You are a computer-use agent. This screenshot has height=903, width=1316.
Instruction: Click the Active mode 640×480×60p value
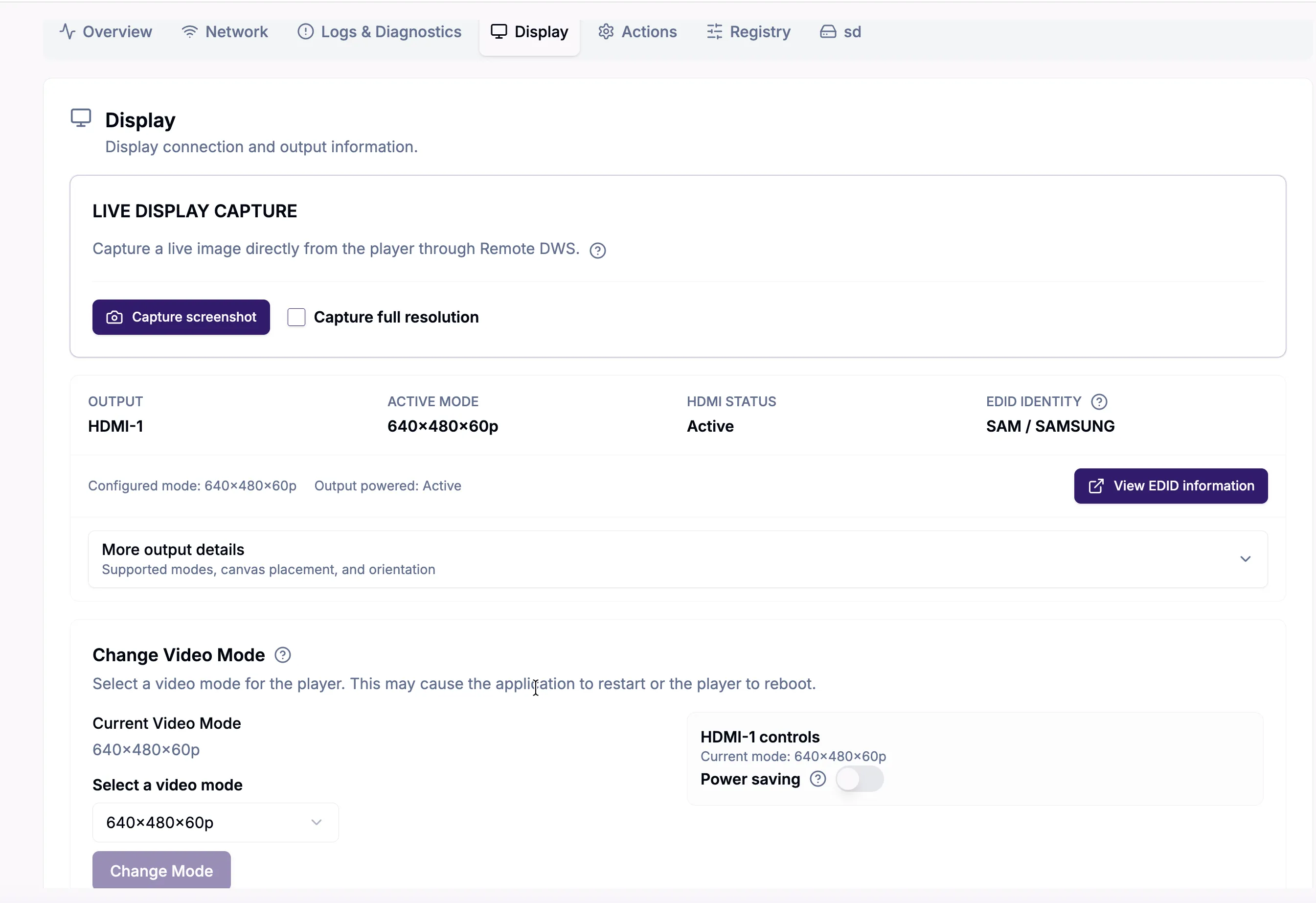tap(443, 427)
